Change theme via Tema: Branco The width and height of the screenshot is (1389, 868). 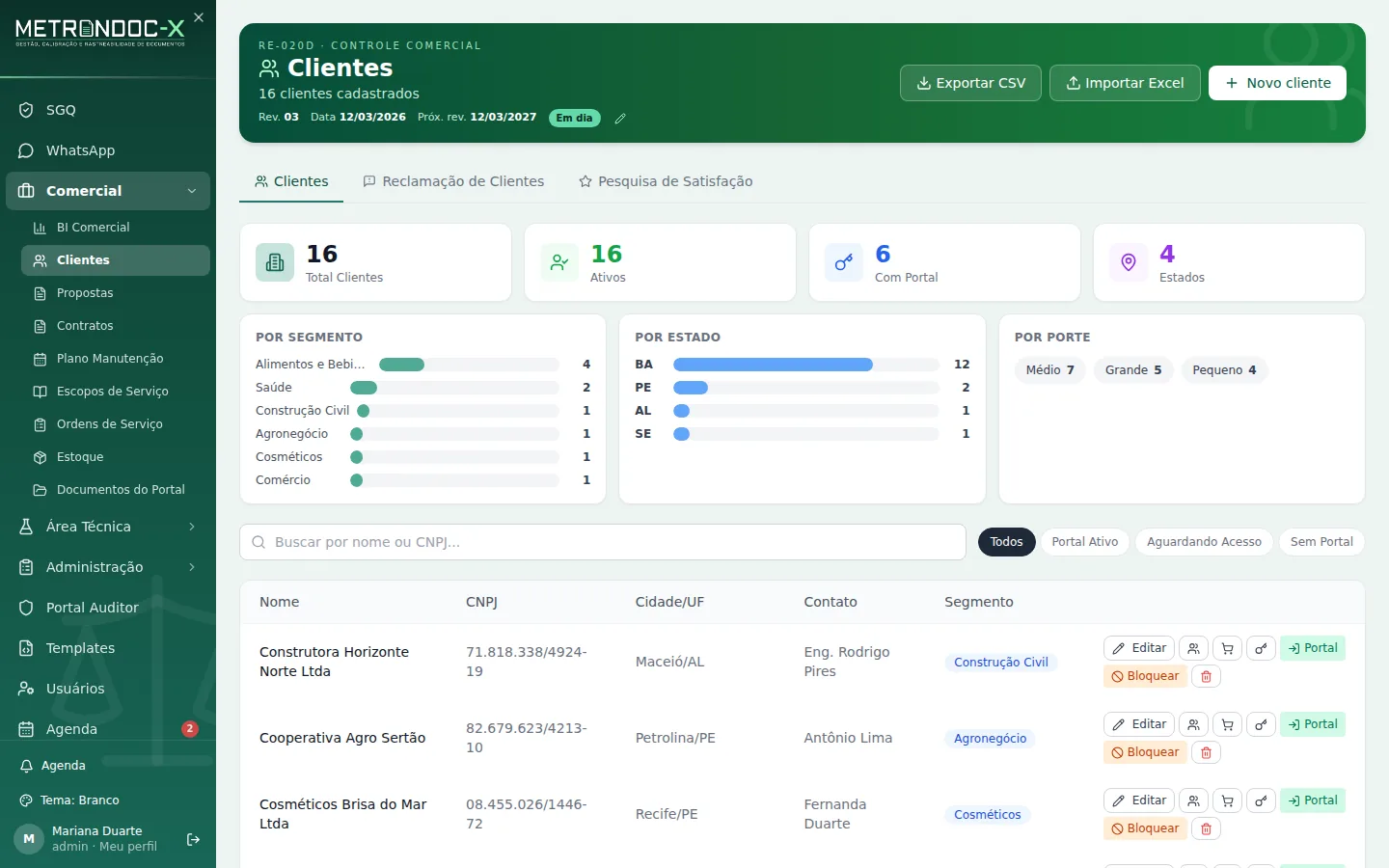click(x=108, y=800)
